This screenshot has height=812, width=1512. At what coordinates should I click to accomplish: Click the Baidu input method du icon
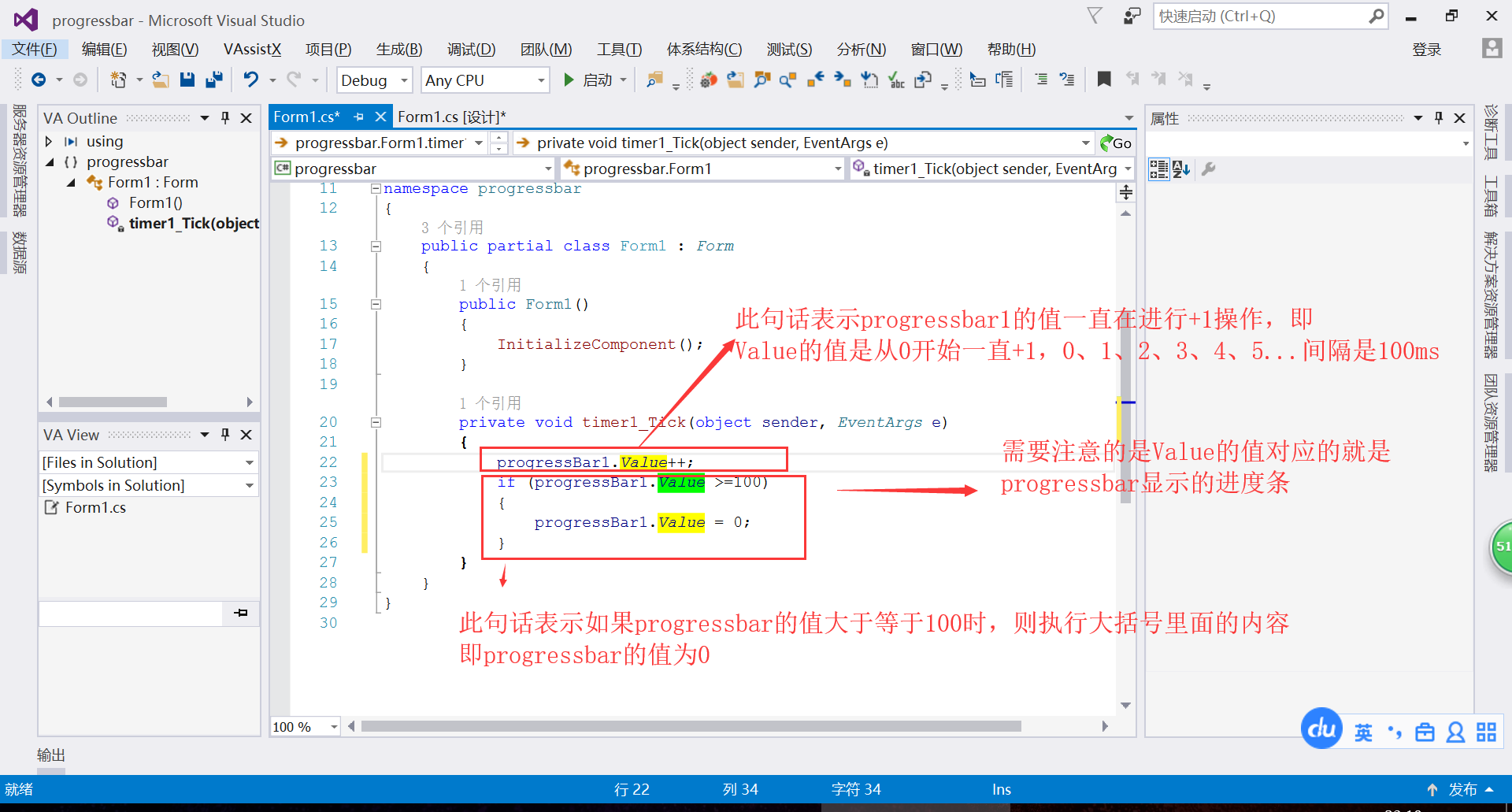[1321, 729]
